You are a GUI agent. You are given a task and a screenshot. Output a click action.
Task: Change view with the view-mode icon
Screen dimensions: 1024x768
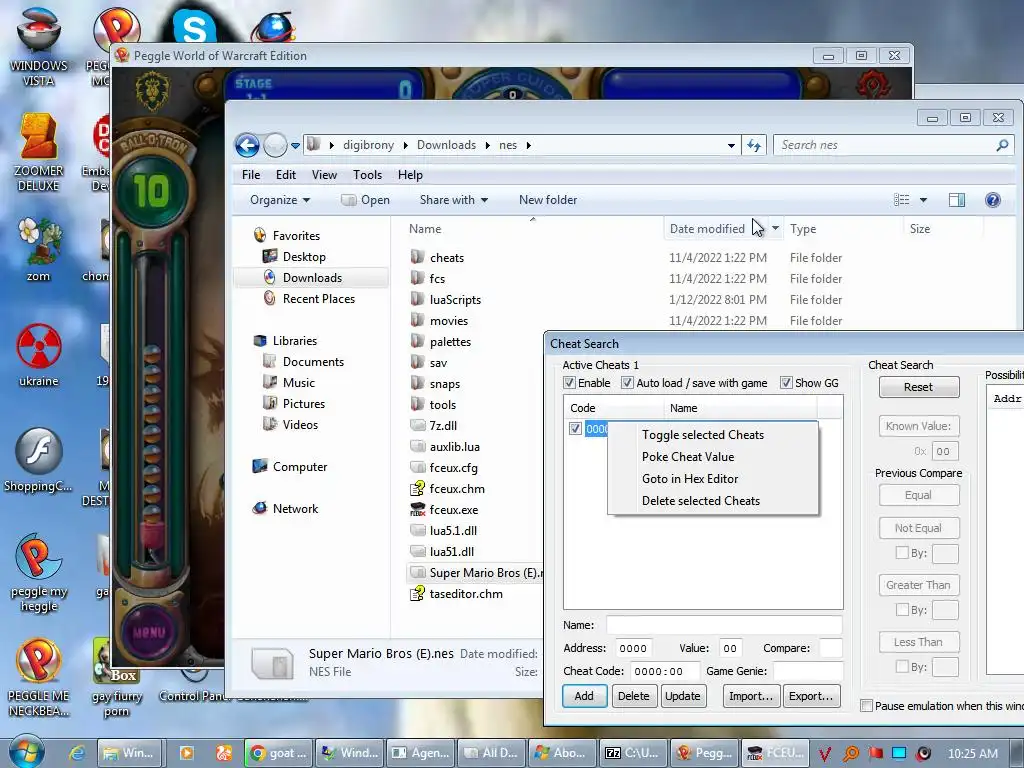pos(901,200)
